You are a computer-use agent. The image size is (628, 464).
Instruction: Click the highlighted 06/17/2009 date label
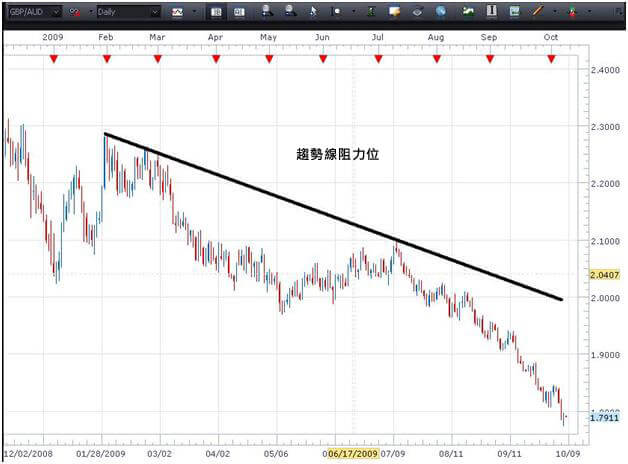(354, 452)
